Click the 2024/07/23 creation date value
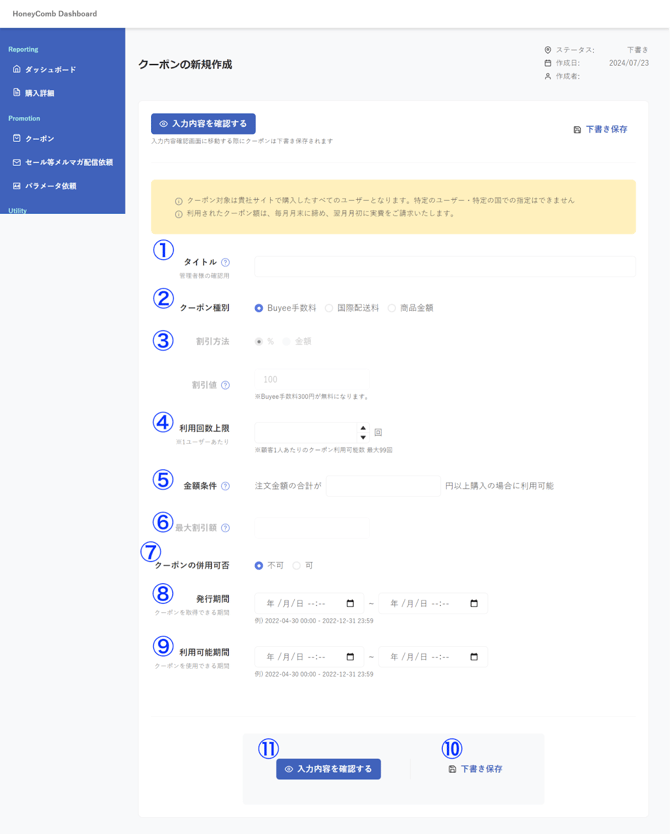 [629, 63]
